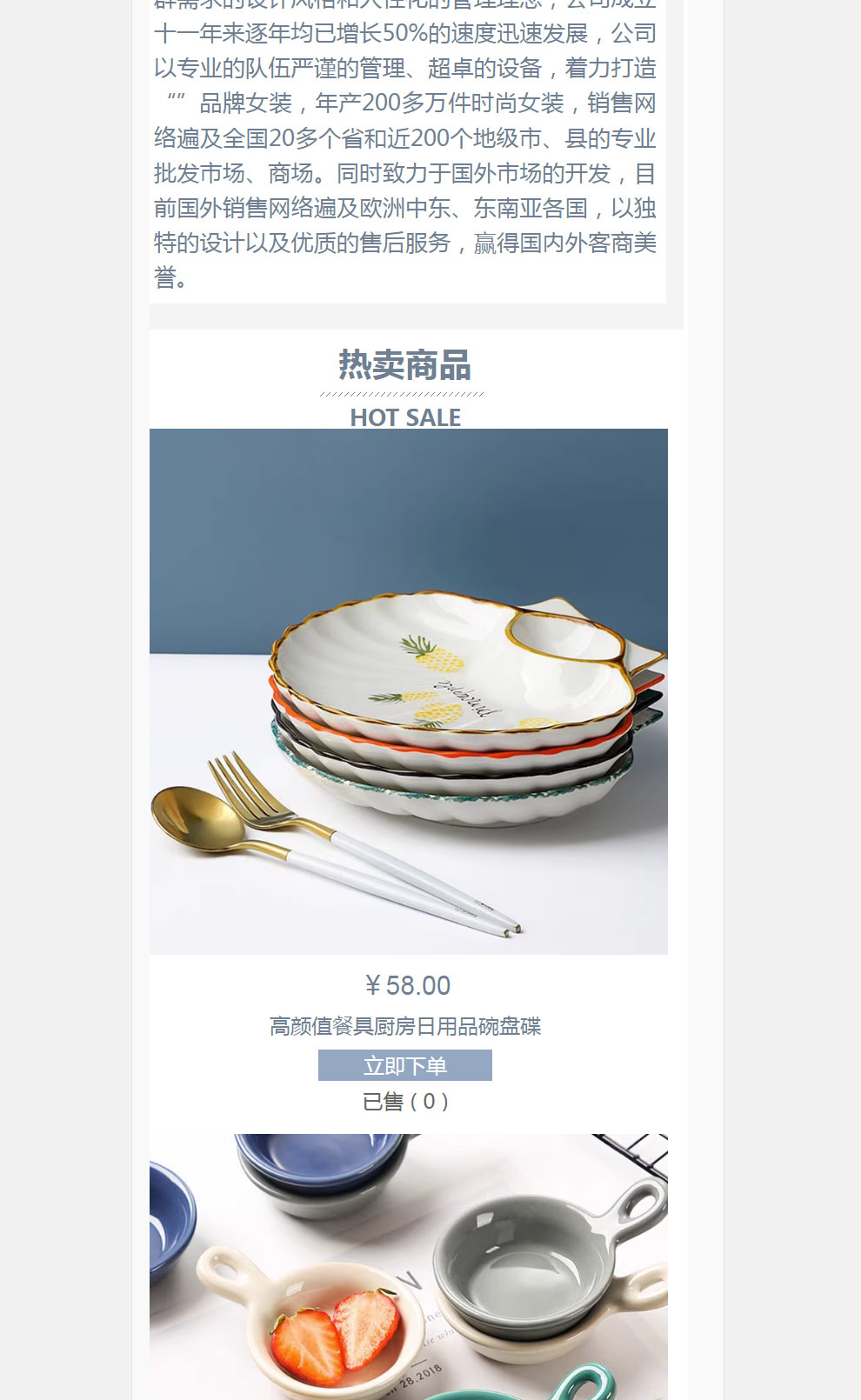Click the HOT SALE subtitle
Viewport: 861px width, 1400px height.
(x=405, y=417)
